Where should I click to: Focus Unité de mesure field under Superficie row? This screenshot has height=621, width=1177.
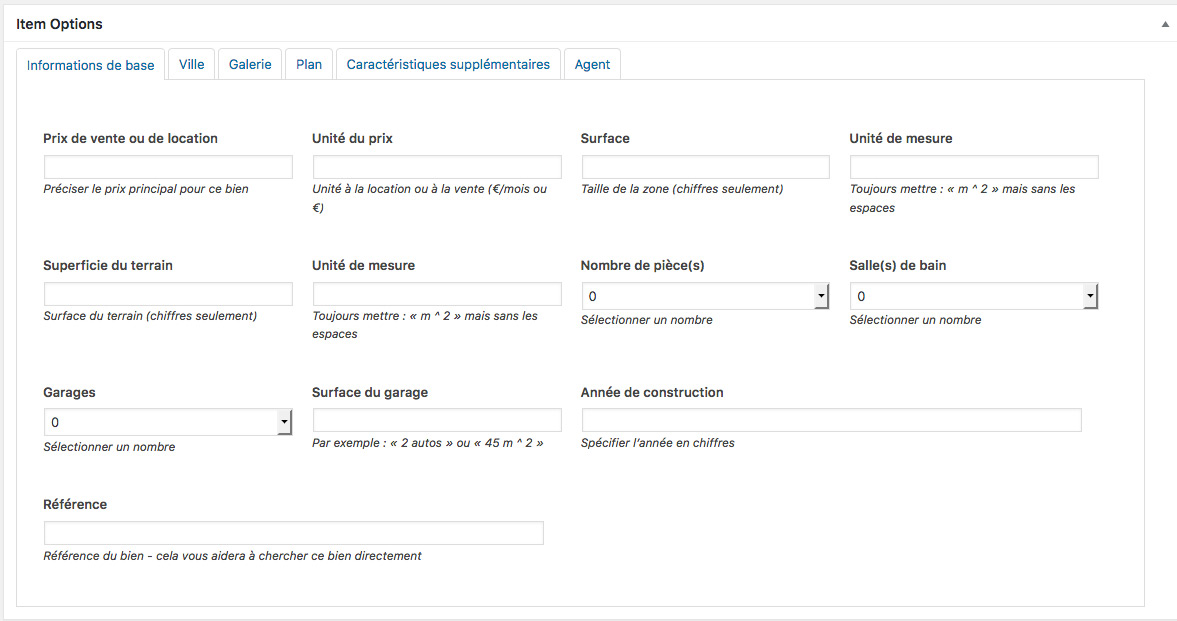437,294
